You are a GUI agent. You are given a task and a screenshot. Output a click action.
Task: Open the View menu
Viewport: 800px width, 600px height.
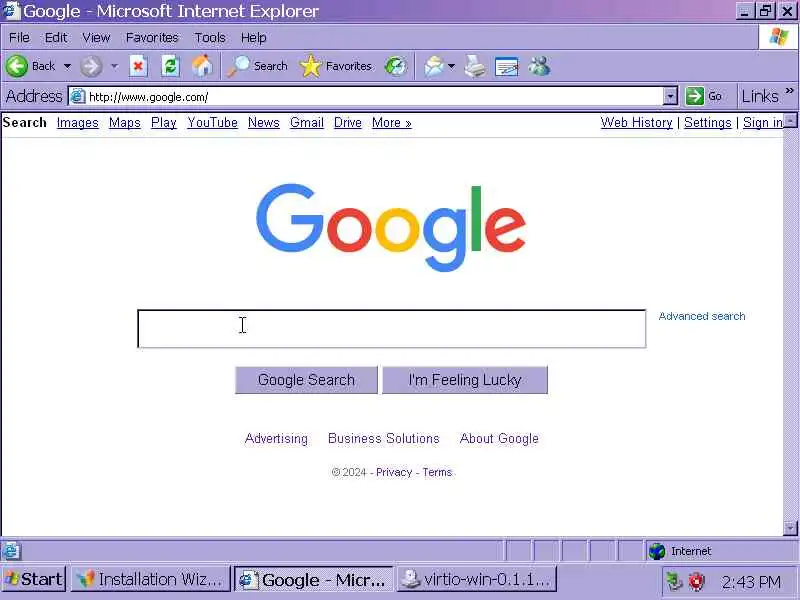pyautogui.click(x=96, y=37)
